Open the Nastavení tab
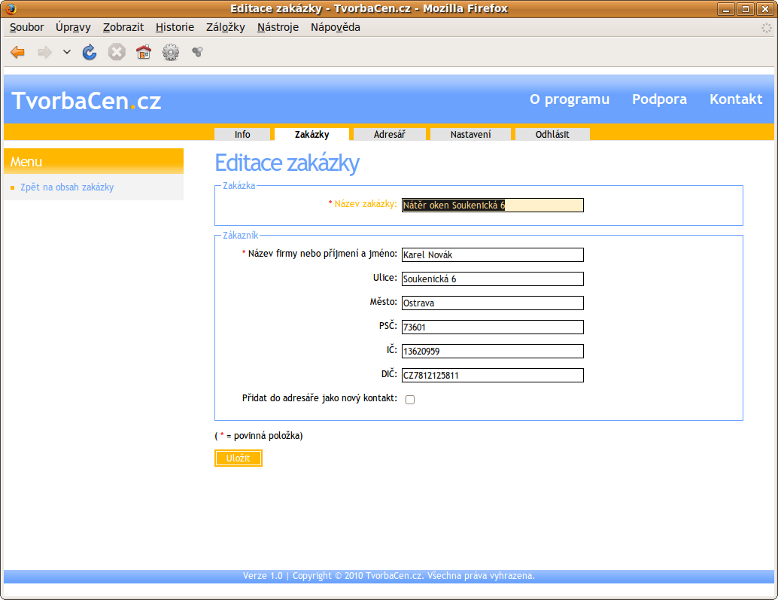Viewport: 778px width, 600px height. (x=470, y=134)
